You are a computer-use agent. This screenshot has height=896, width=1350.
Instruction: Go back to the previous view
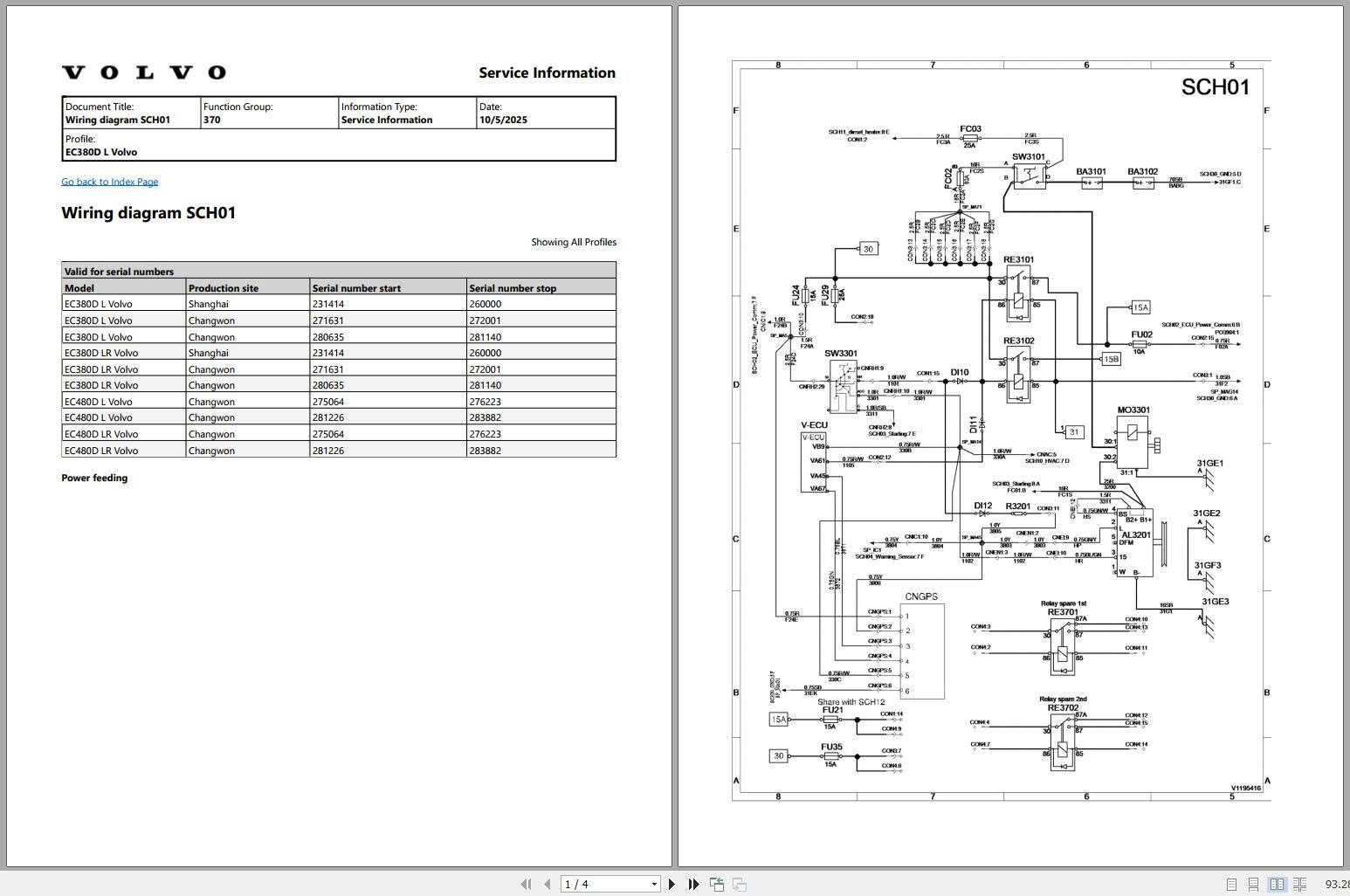tap(717, 884)
